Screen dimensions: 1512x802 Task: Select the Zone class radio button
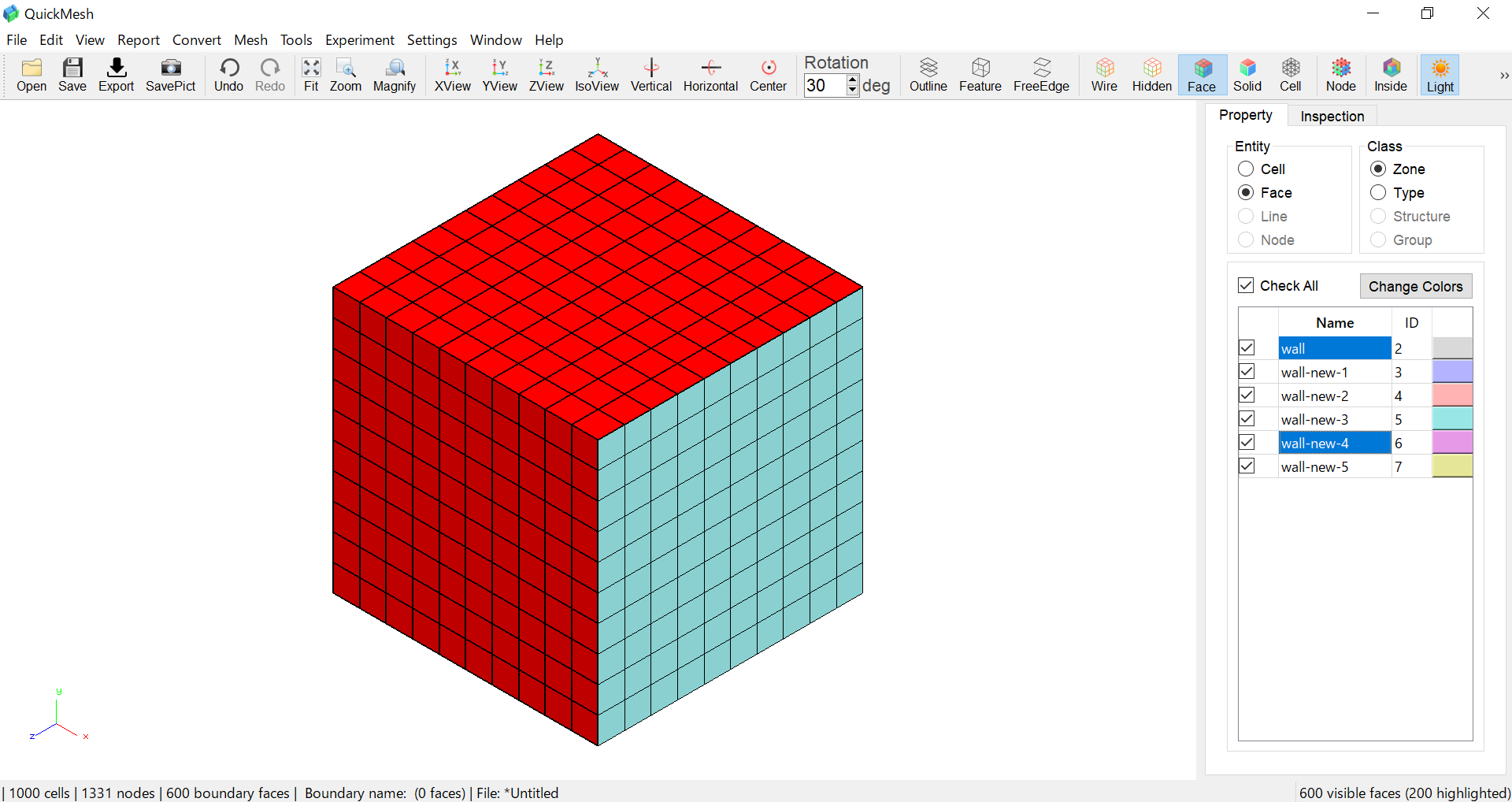pyautogui.click(x=1378, y=169)
